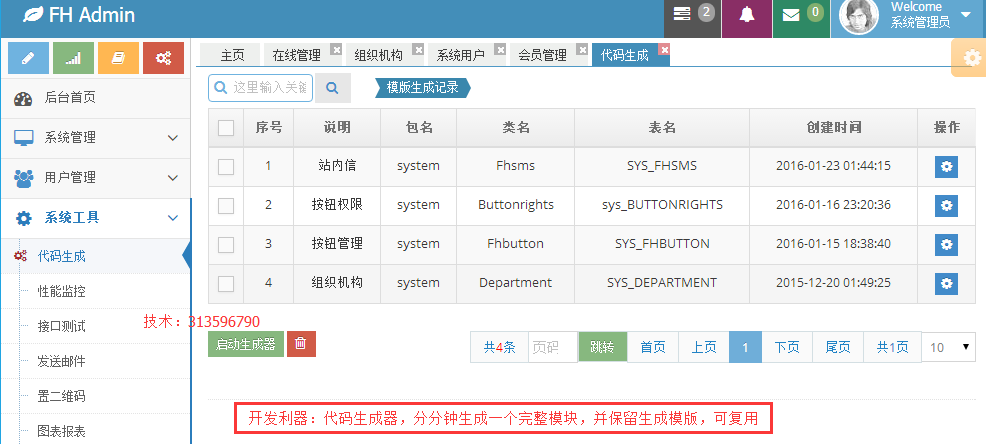
Task: Click the search magnifier button
Action: coord(332,88)
